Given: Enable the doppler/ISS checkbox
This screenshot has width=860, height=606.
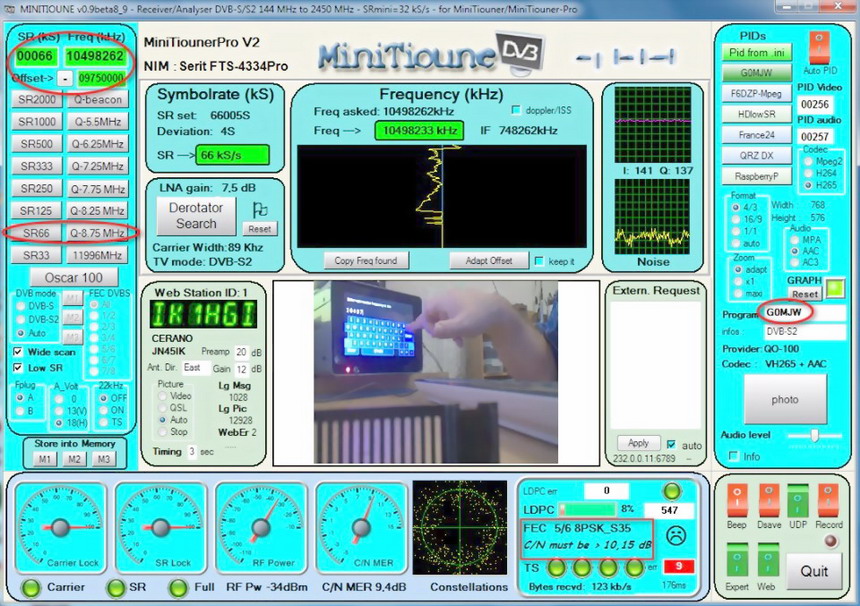Looking at the screenshot, I should 516,110.
